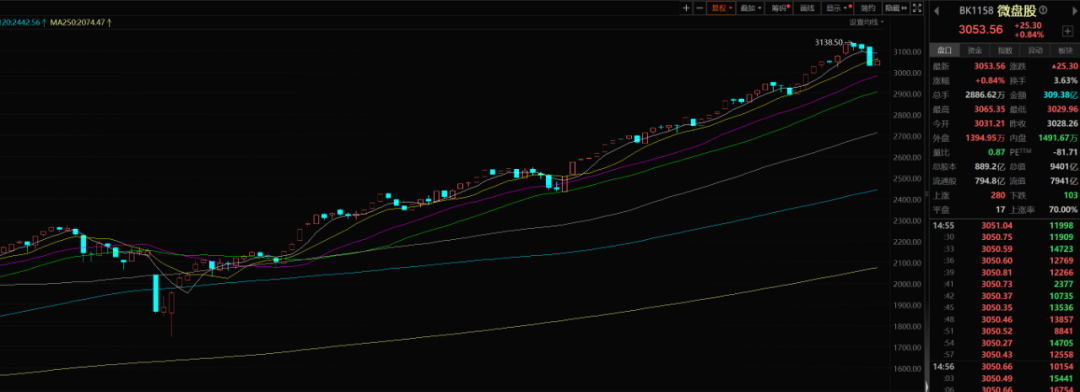Open 设置均线 moving average settings dropdown
This screenshot has height=392, width=1080.
pos(867,23)
